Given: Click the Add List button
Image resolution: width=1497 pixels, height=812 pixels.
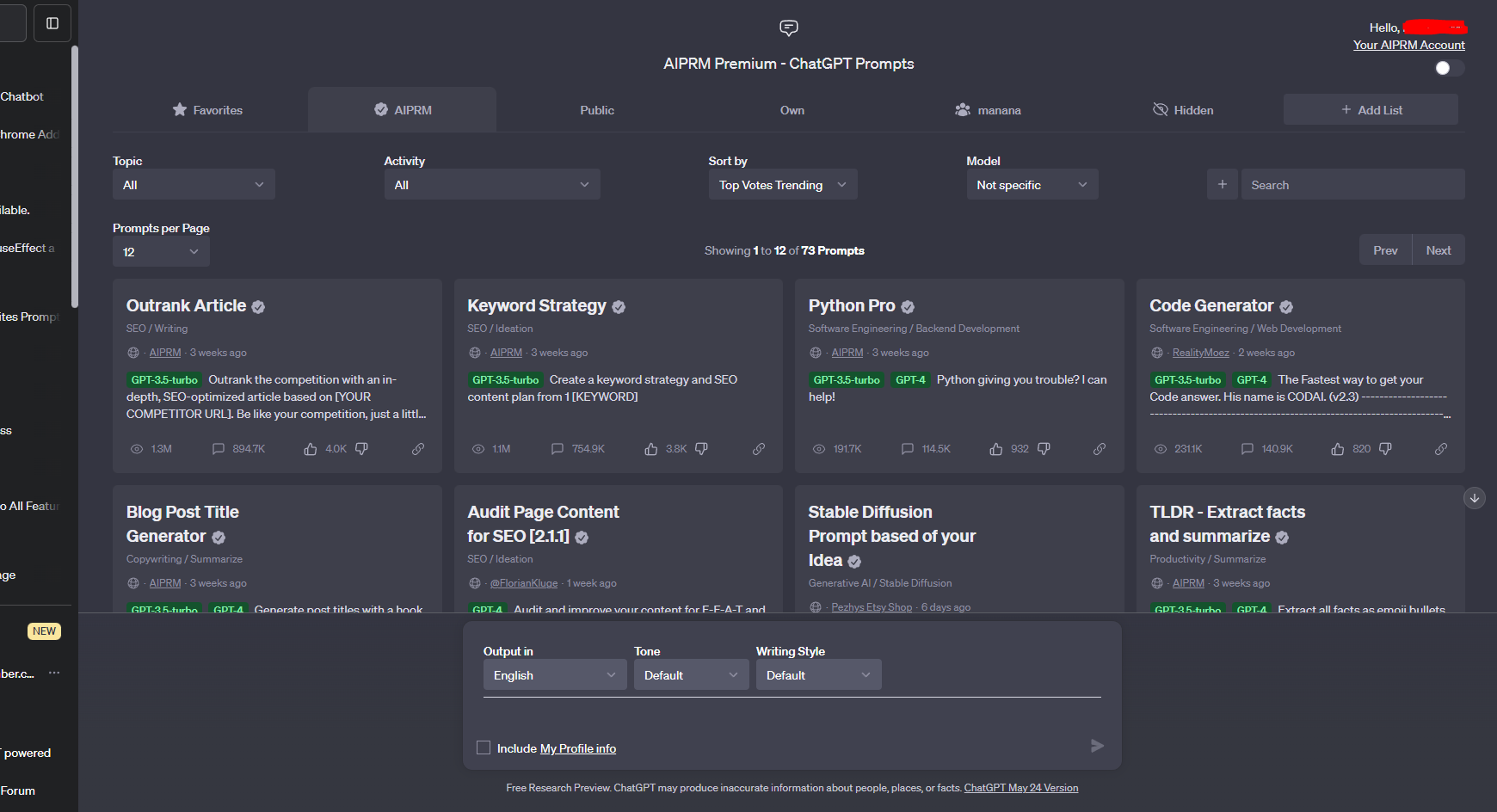Looking at the screenshot, I should (1371, 110).
